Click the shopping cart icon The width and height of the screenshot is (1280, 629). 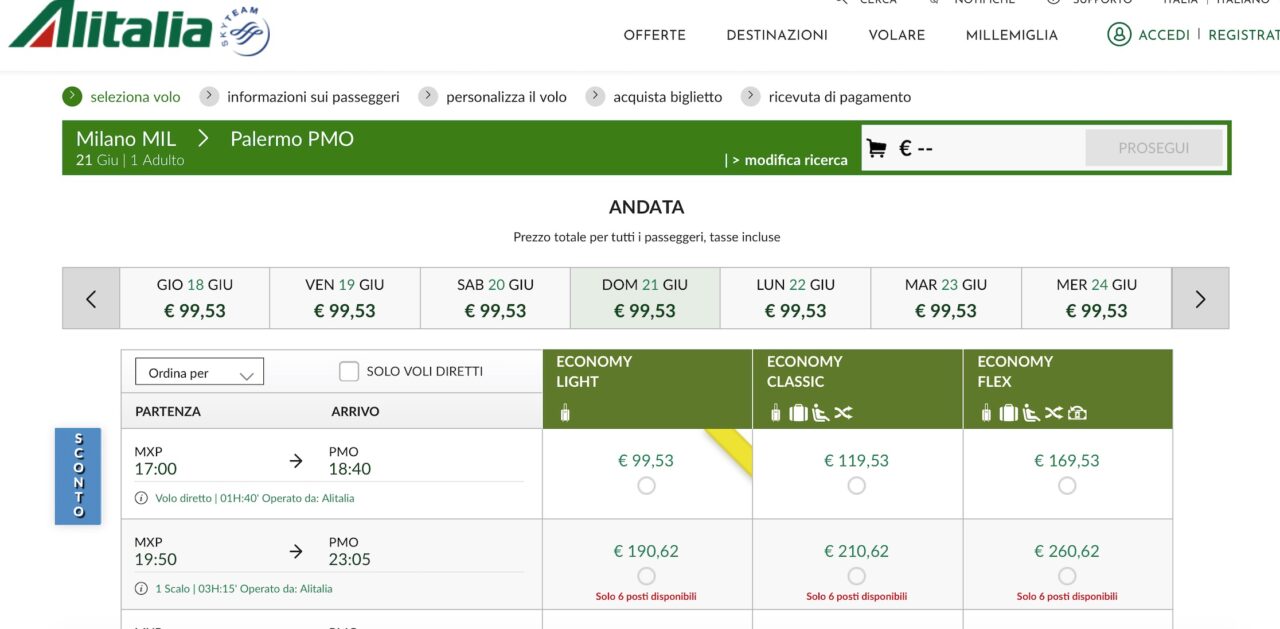coord(877,148)
